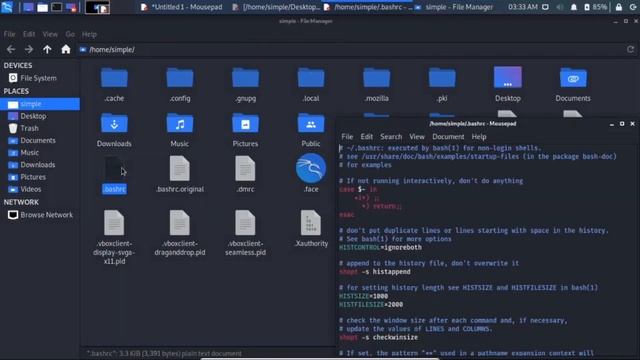Open File Manager Go menu
The height and width of the screenshot is (360, 640).
70,34
